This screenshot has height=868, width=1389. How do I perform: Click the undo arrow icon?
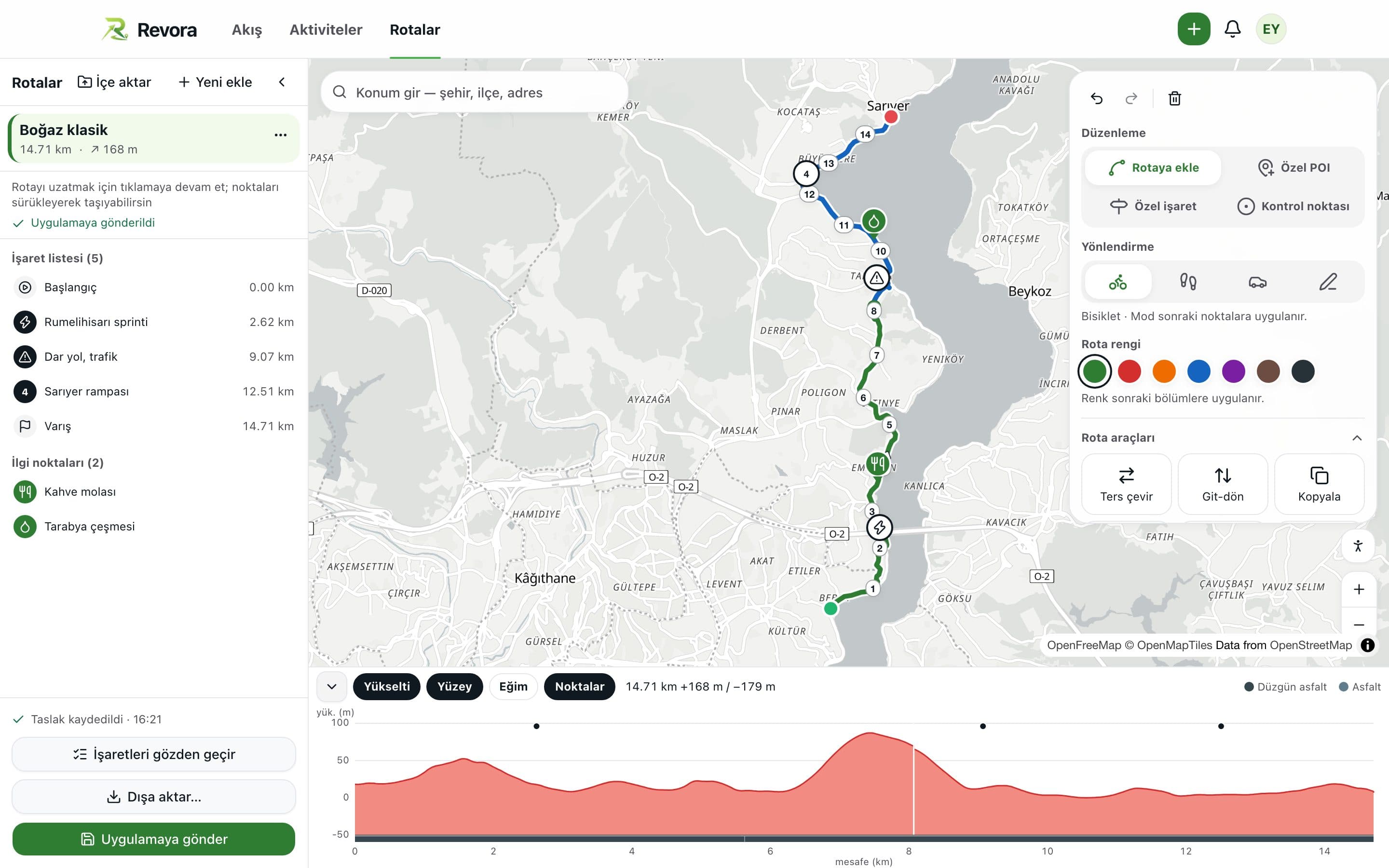click(1096, 99)
